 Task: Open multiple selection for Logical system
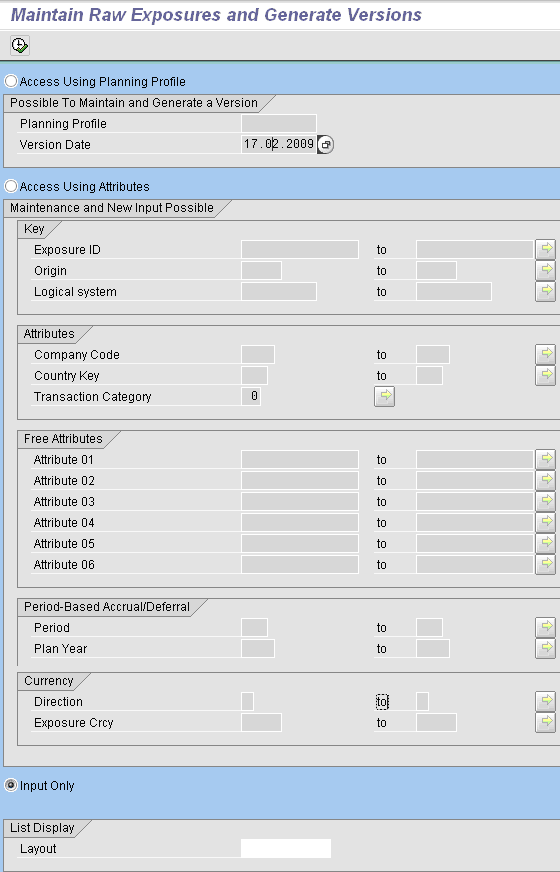click(x=546, y=291)
